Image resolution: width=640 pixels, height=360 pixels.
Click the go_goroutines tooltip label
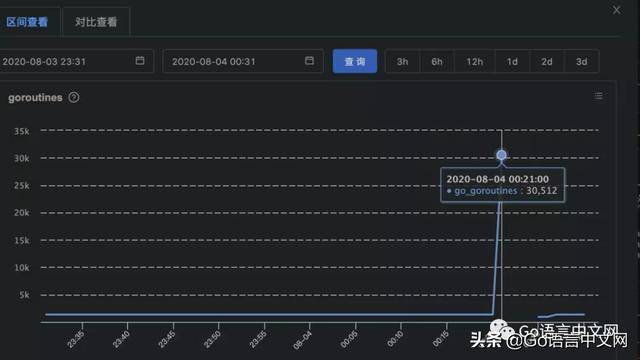click(x=486, y=191)
